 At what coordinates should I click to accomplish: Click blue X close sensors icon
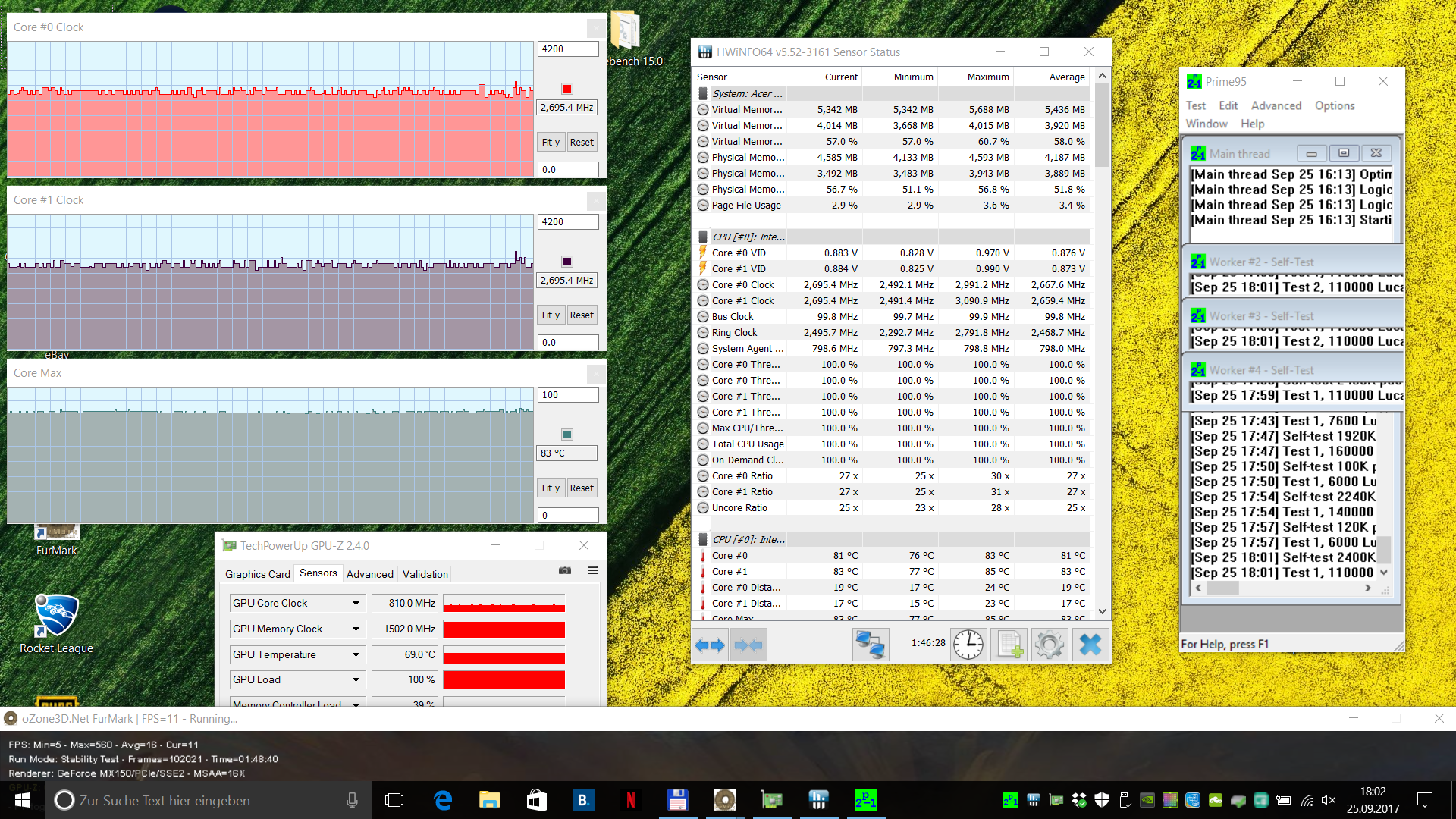1090,645
